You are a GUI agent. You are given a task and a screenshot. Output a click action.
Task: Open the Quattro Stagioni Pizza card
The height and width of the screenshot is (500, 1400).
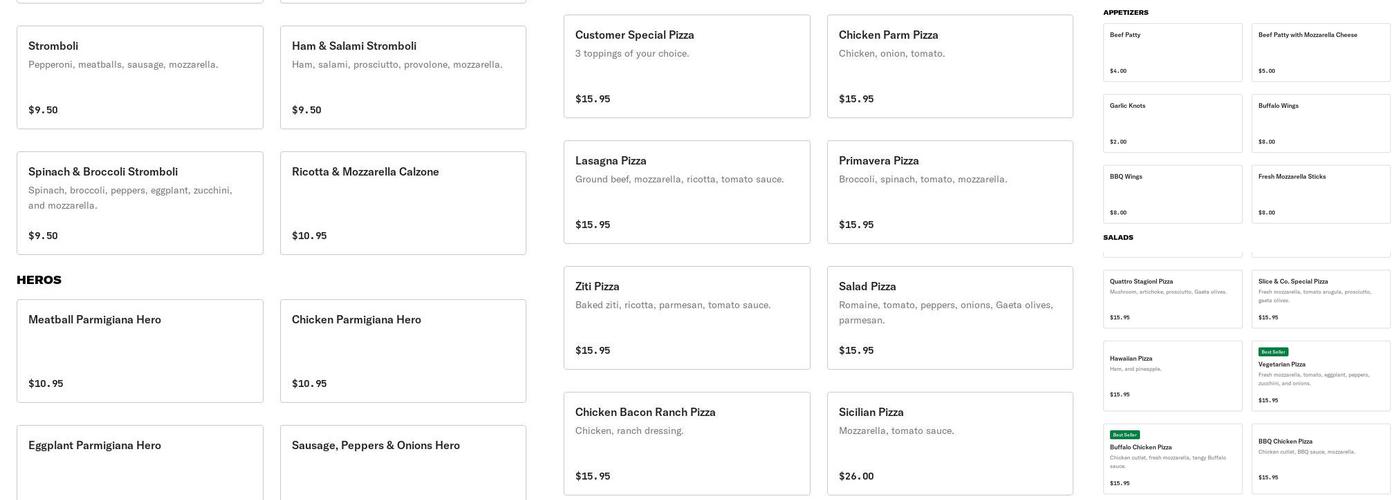[x=1173, y=299]
